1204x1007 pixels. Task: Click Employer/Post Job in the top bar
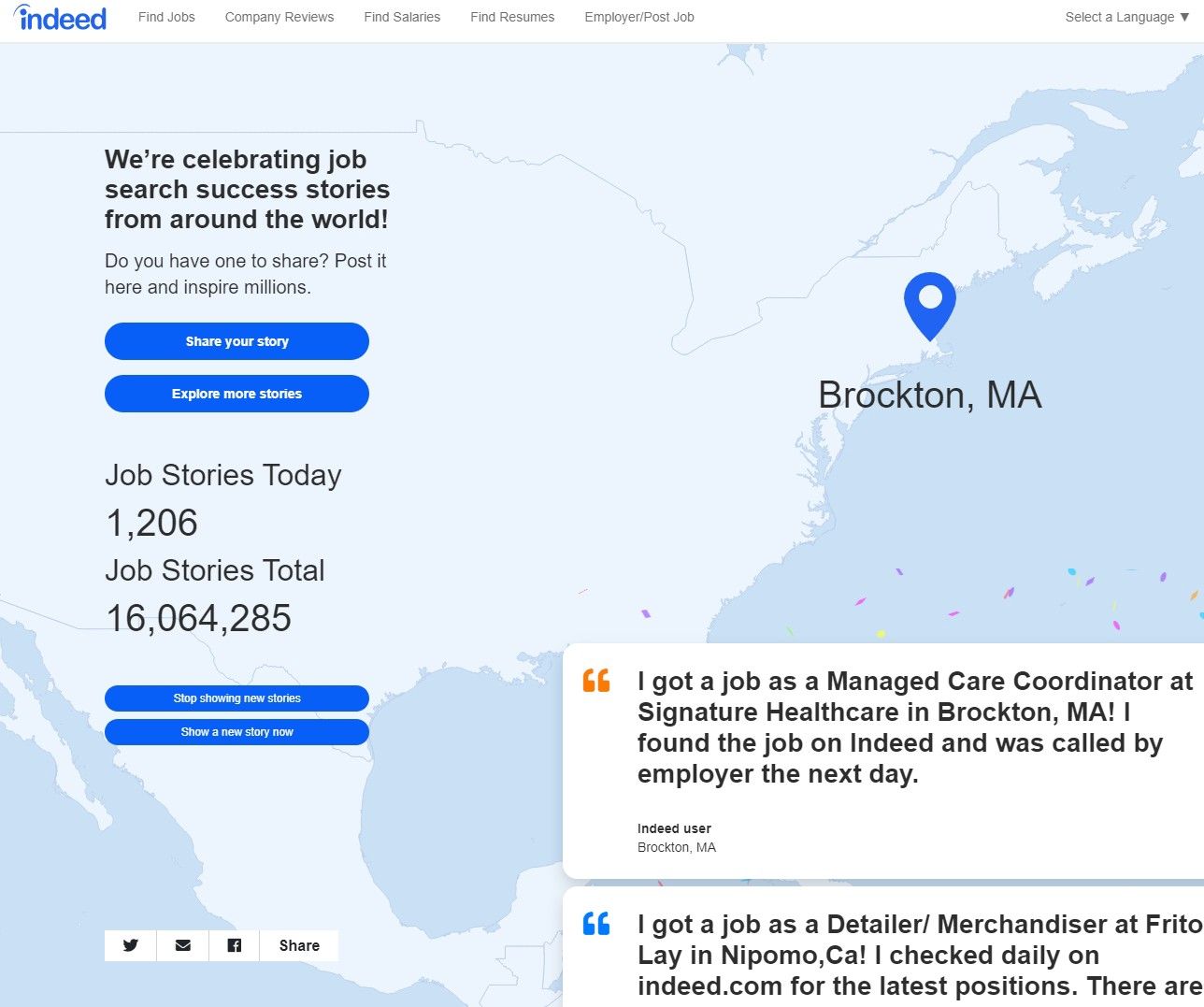coord(639,16)
